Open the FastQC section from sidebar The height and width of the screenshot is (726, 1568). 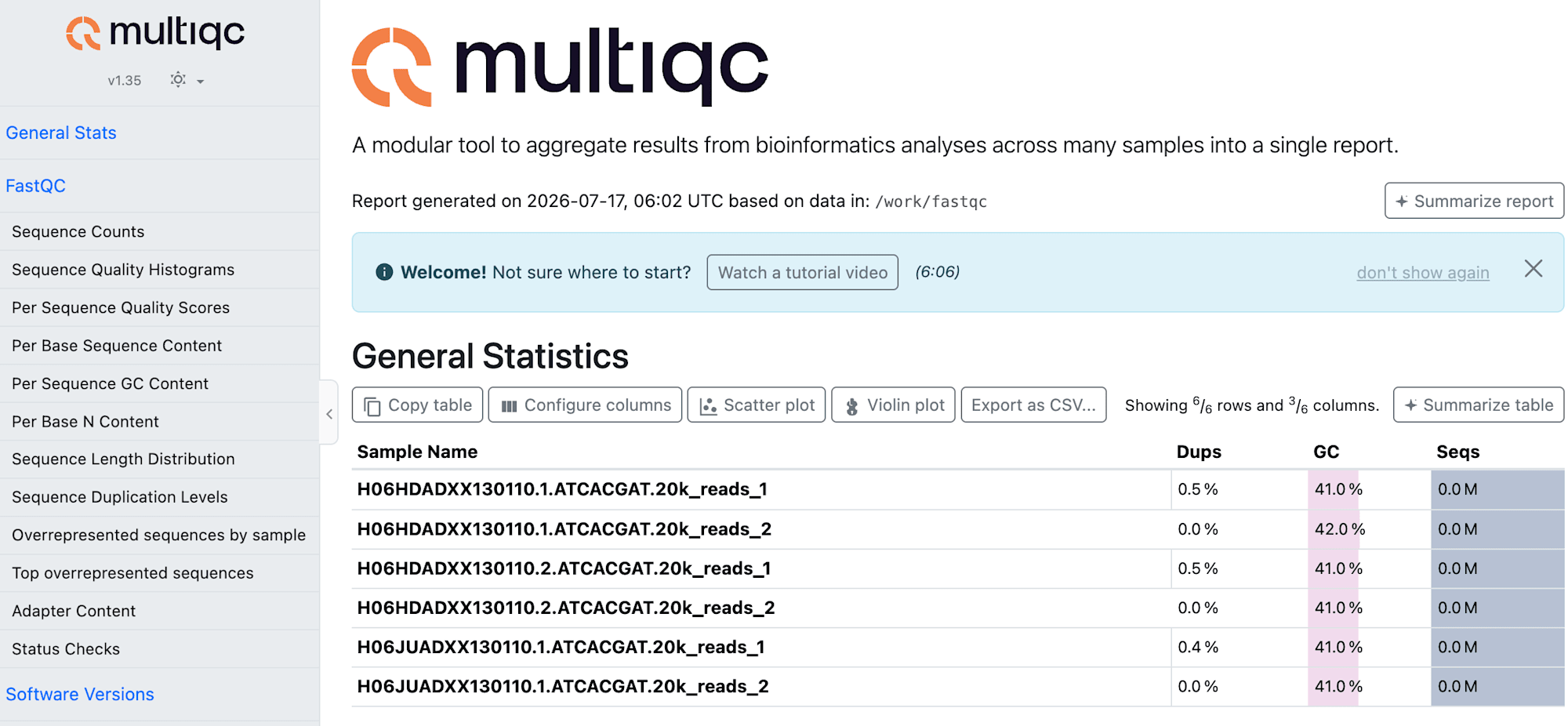pos(36,186)
